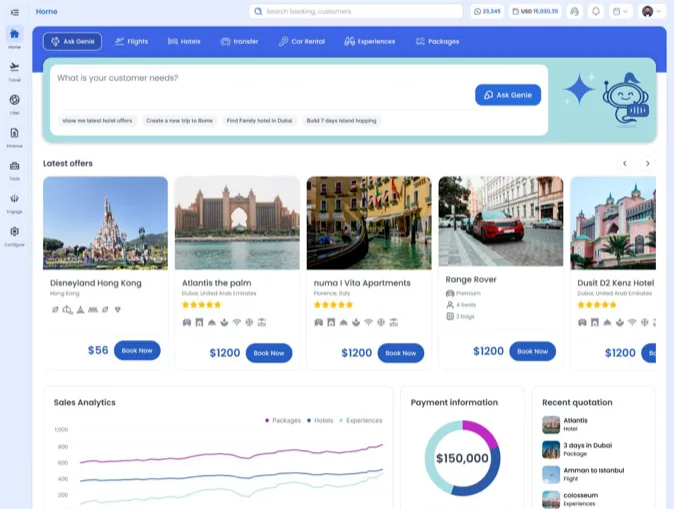
Task: Book Now the Disneyland Hong Kong offer
Action: (137, 351)
